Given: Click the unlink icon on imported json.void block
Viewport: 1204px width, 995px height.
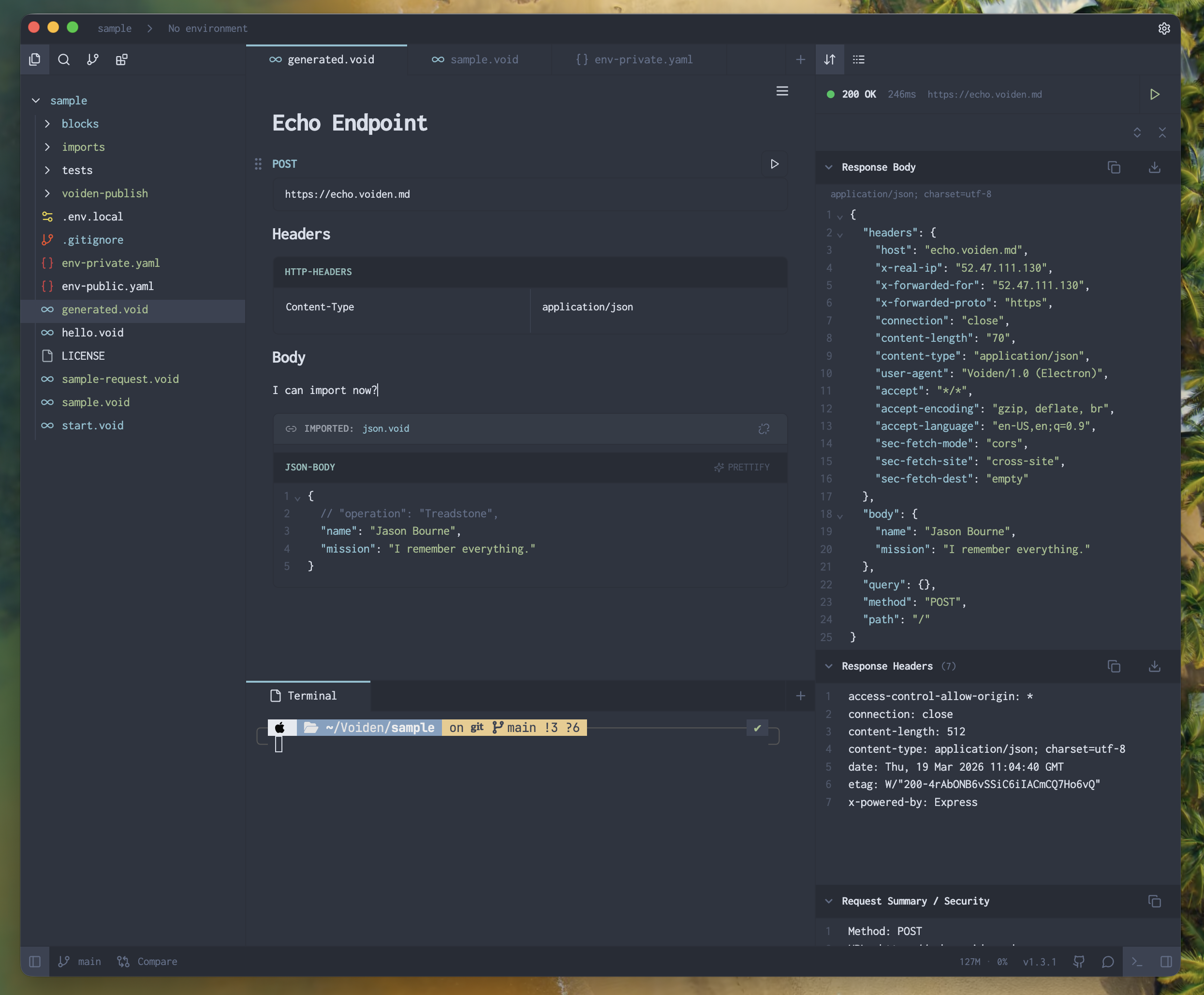Looking at the screenshot, I should pyautogui.click(x=764, y=429).
